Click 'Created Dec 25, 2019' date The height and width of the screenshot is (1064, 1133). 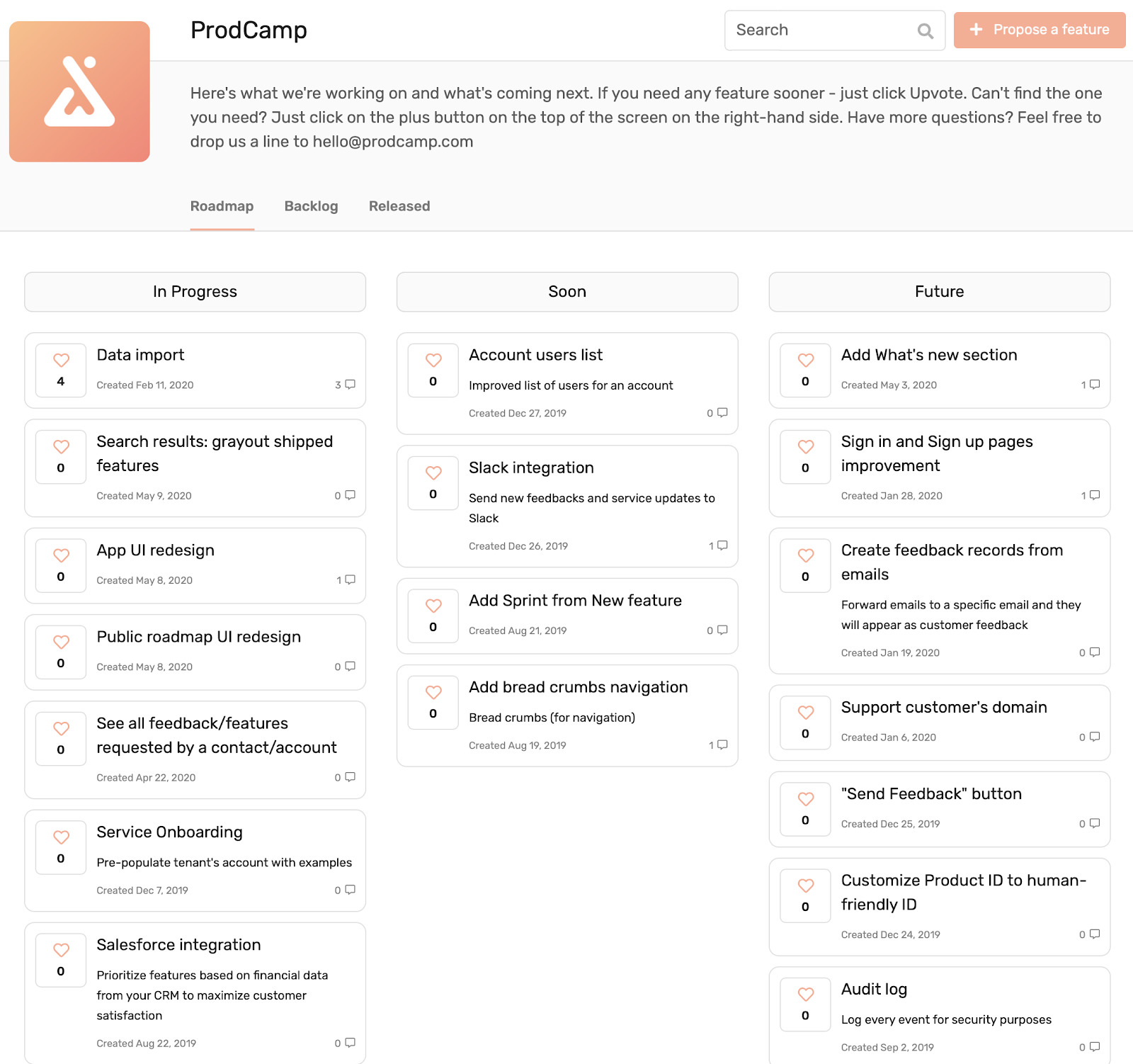pos(890,824)
